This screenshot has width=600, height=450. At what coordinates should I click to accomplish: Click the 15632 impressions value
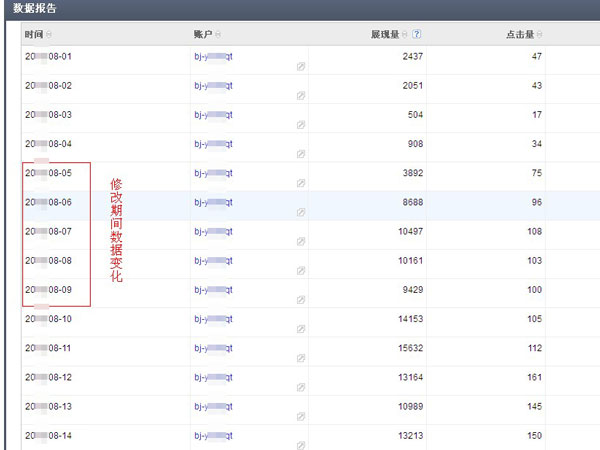click(x=406, y=348)
